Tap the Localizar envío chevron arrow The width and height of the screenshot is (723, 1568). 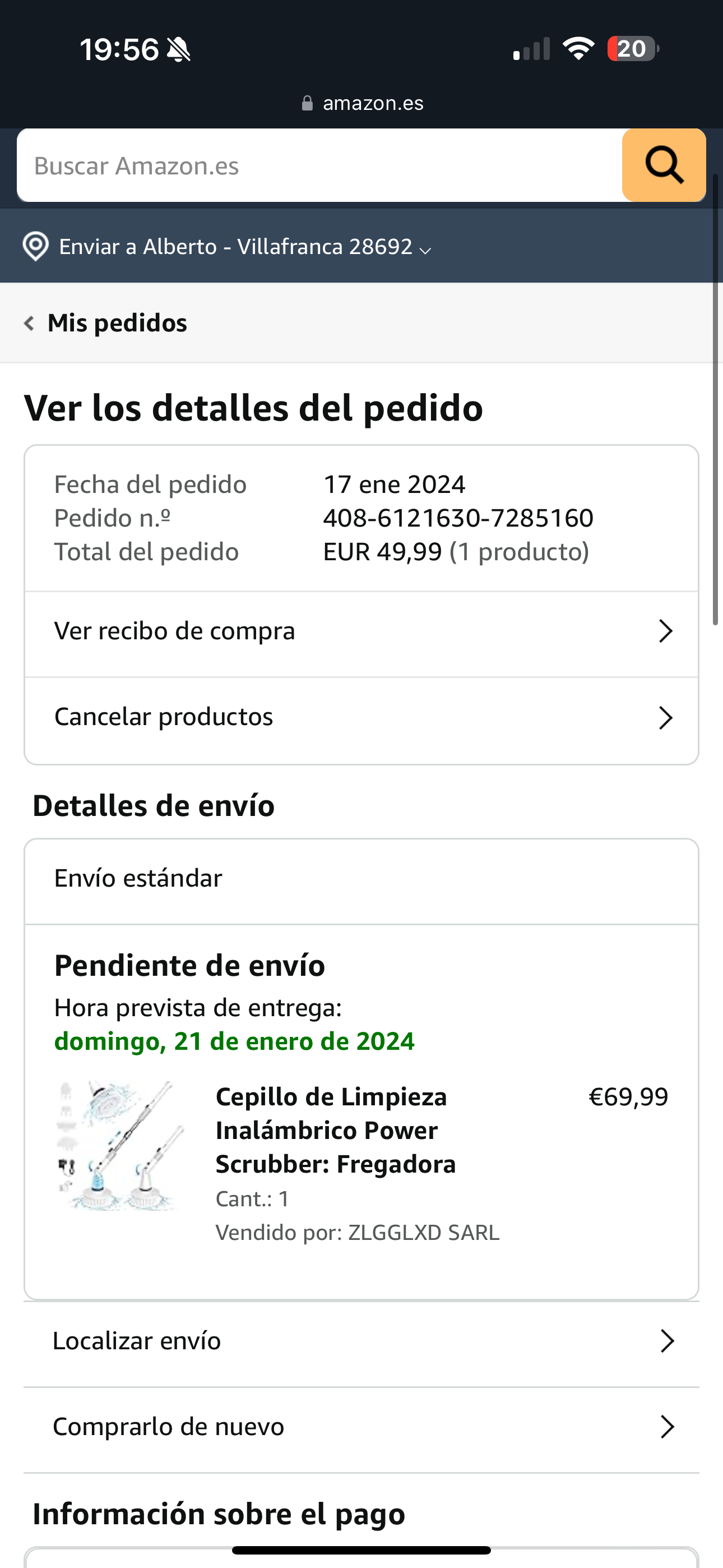pyautogui.click(x=667, y=1341)
